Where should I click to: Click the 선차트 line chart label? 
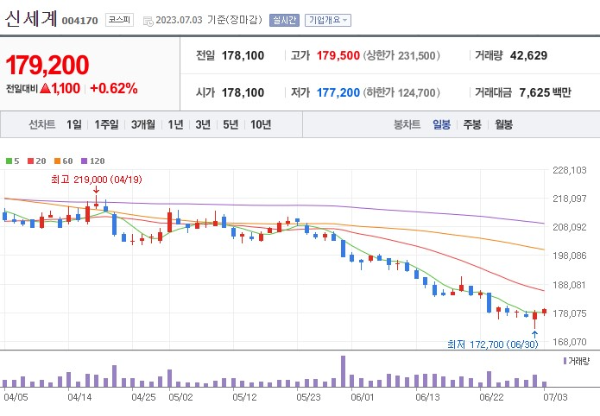tap(42, 124)
